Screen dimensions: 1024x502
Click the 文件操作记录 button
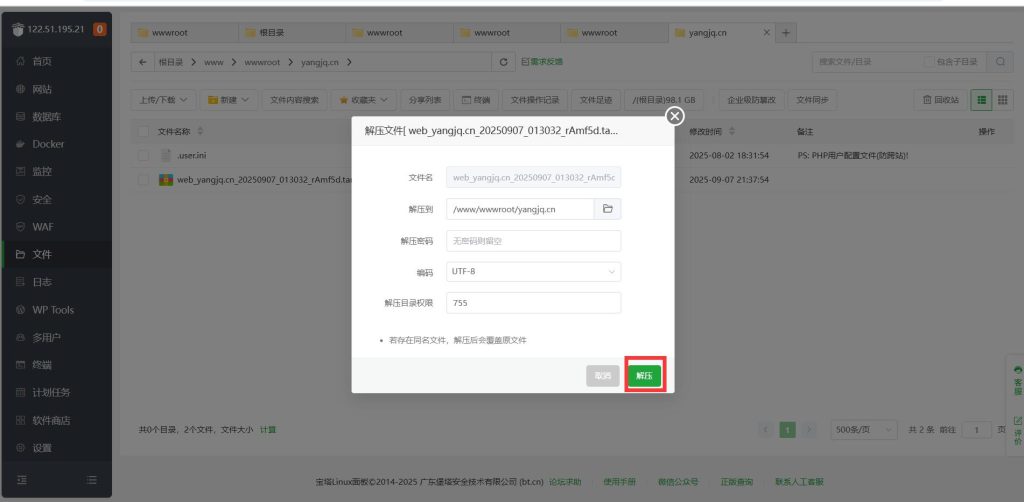(535, 100)
